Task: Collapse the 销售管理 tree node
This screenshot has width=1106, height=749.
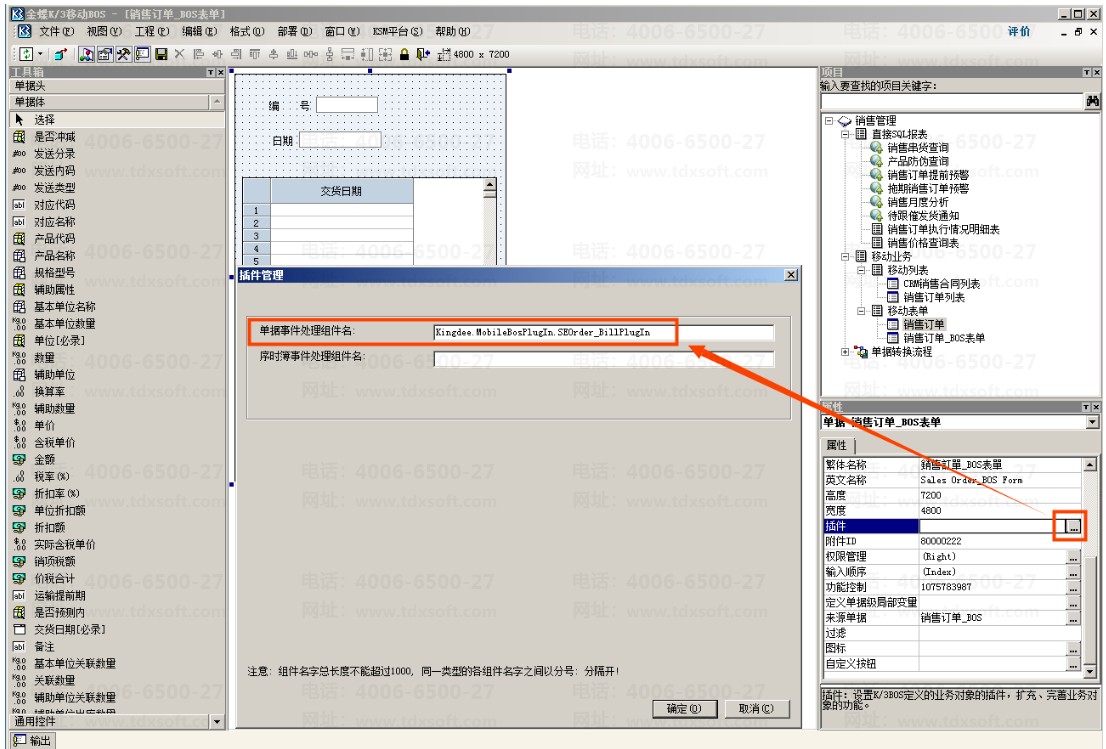Action: [x=830, y=121]
